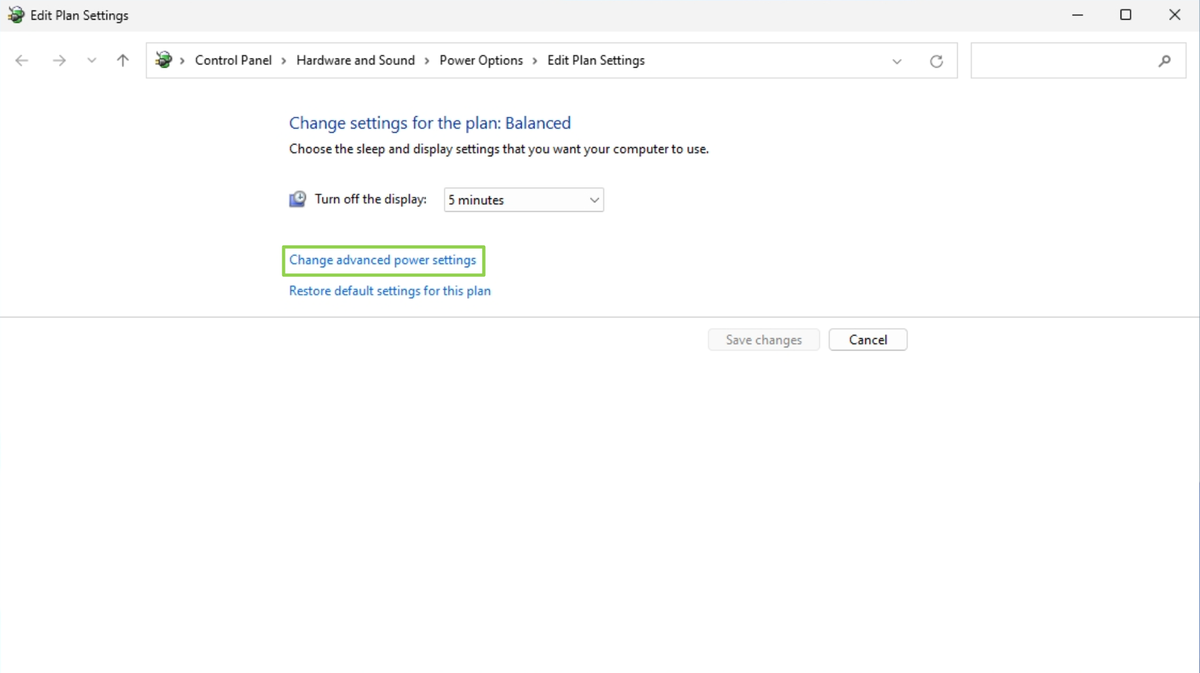Open Change advanced power settings

tap(382, 259)
